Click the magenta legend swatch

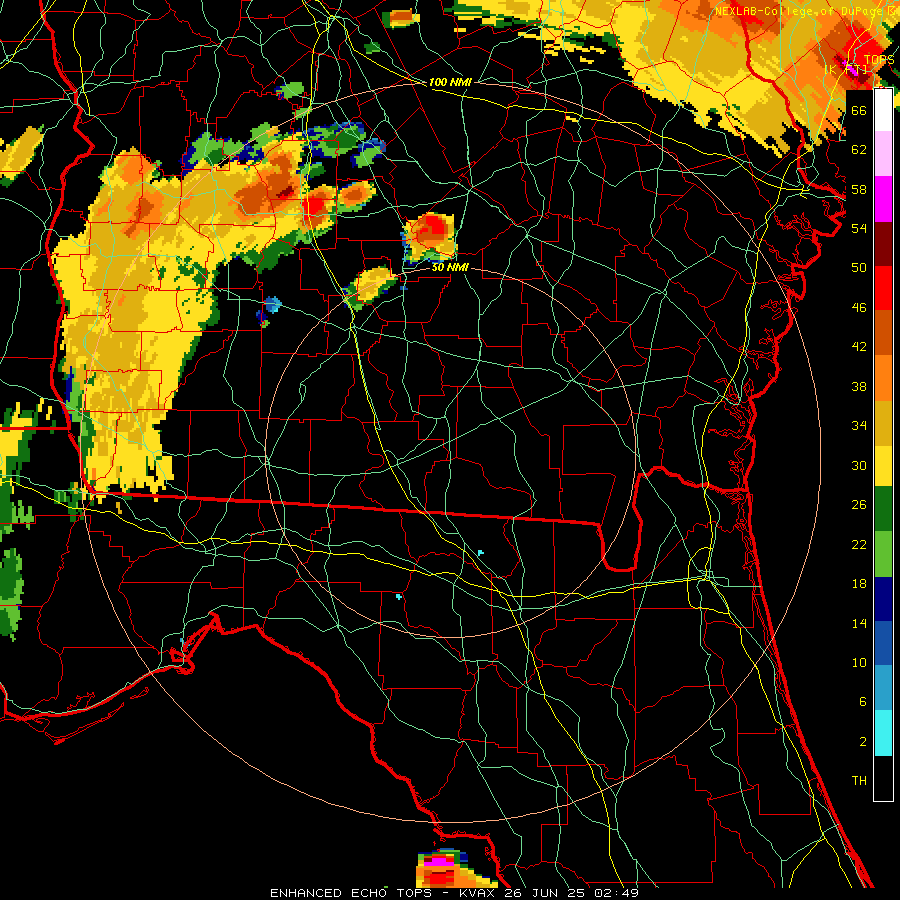point(883,199)
